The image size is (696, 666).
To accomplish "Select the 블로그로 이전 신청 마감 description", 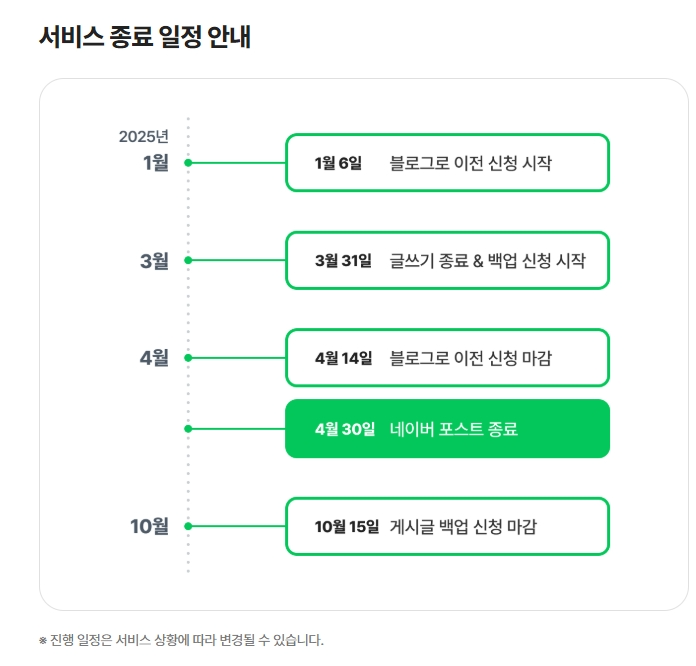I will (x=470, y=357).
